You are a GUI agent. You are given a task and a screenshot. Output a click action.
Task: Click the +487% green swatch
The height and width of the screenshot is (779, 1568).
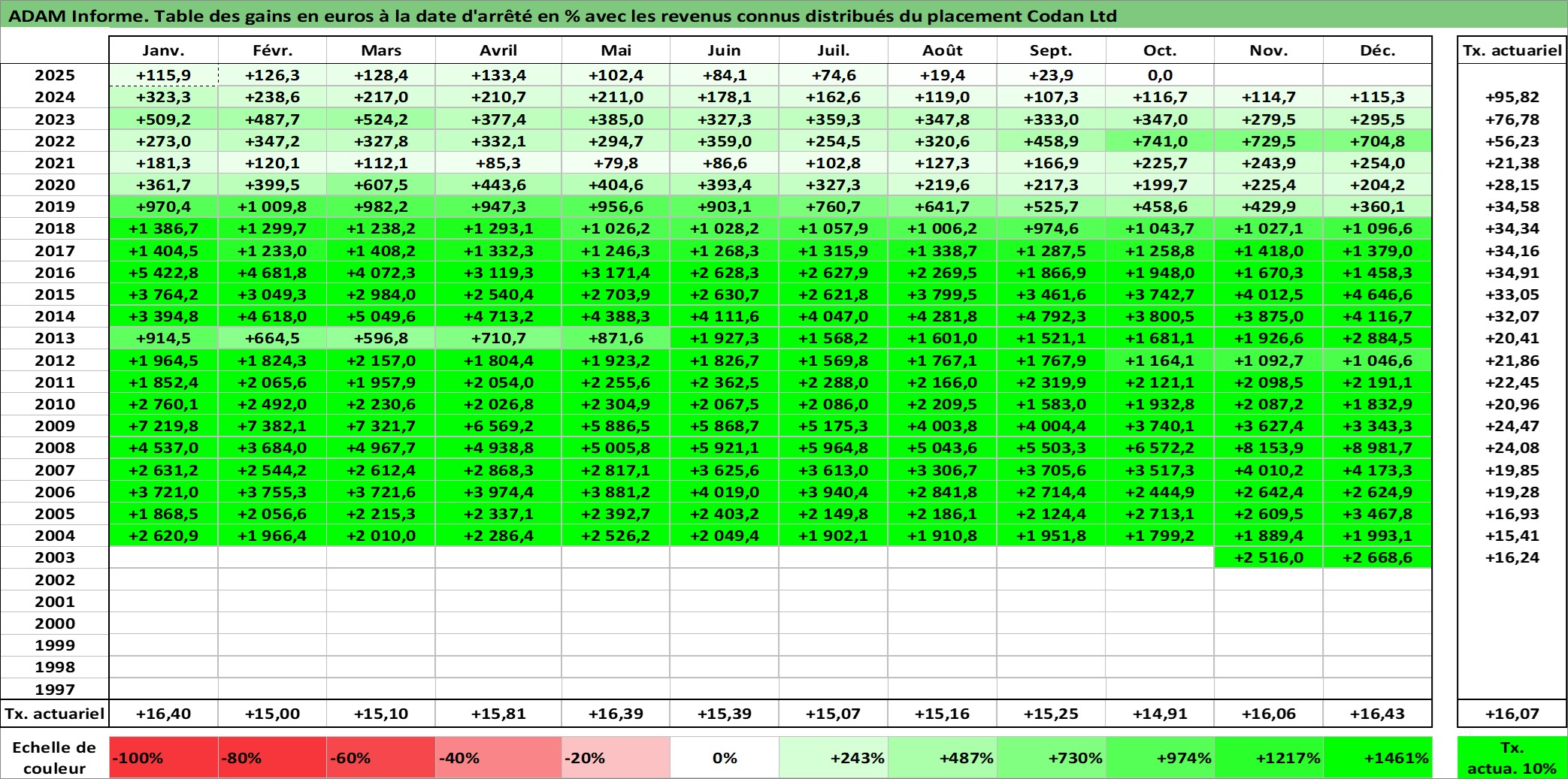click(943, 757)
